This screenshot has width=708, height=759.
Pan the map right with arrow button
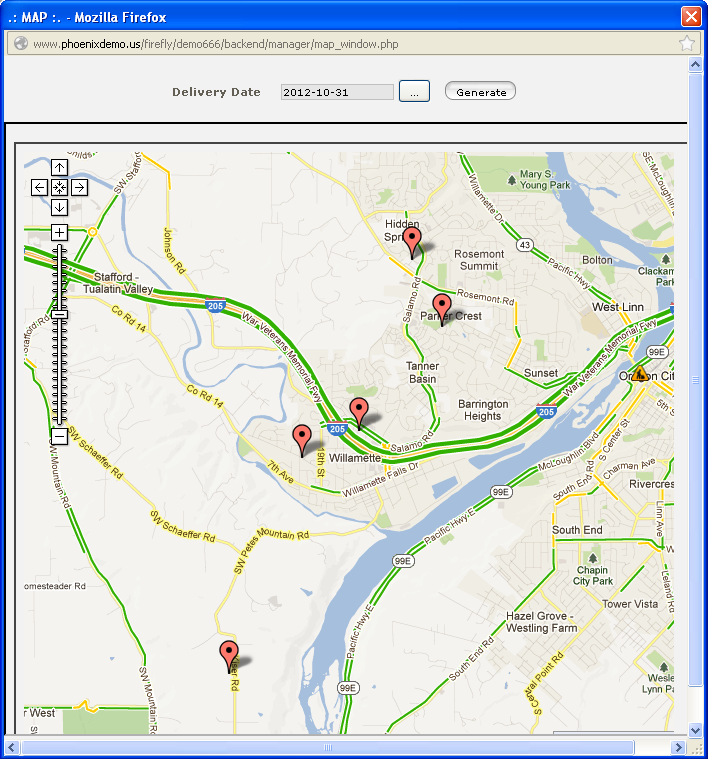[79, 187]
